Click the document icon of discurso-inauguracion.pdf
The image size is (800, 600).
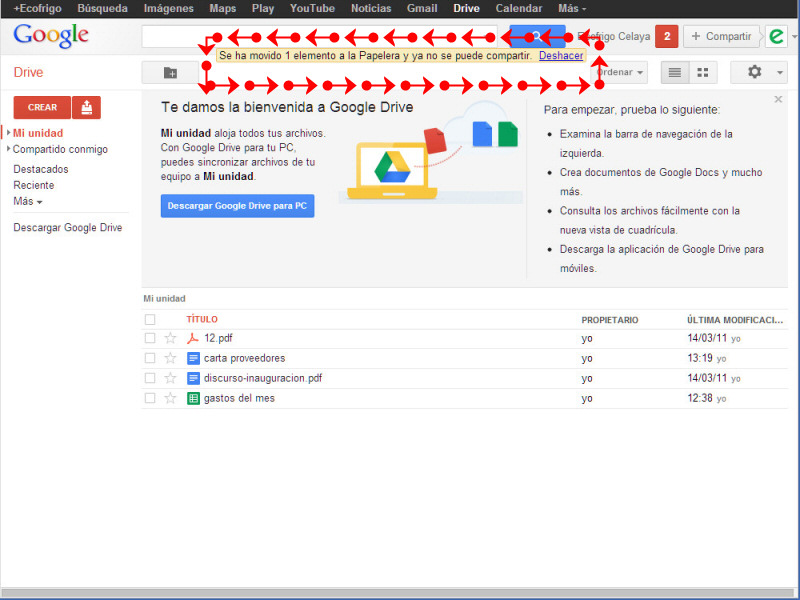193,378
